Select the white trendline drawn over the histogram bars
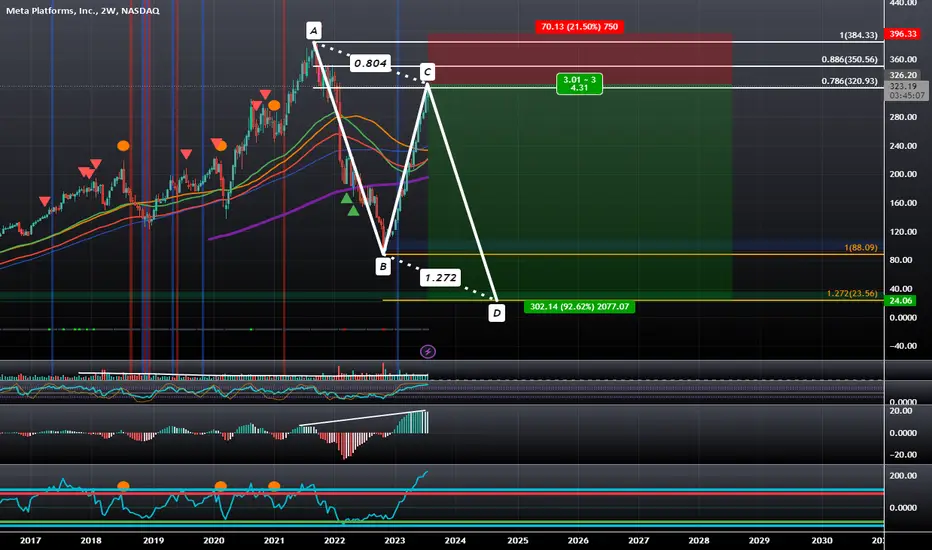 tap(363, 418)
